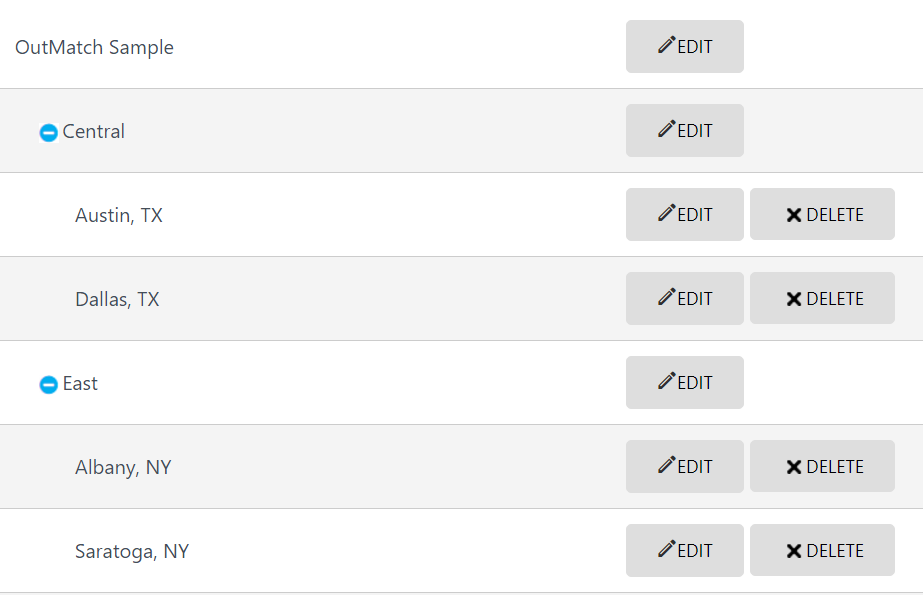Click X icon to delete Saratoga, NY
The height and width of the screenshot is (595, 923).
point(793,551)
